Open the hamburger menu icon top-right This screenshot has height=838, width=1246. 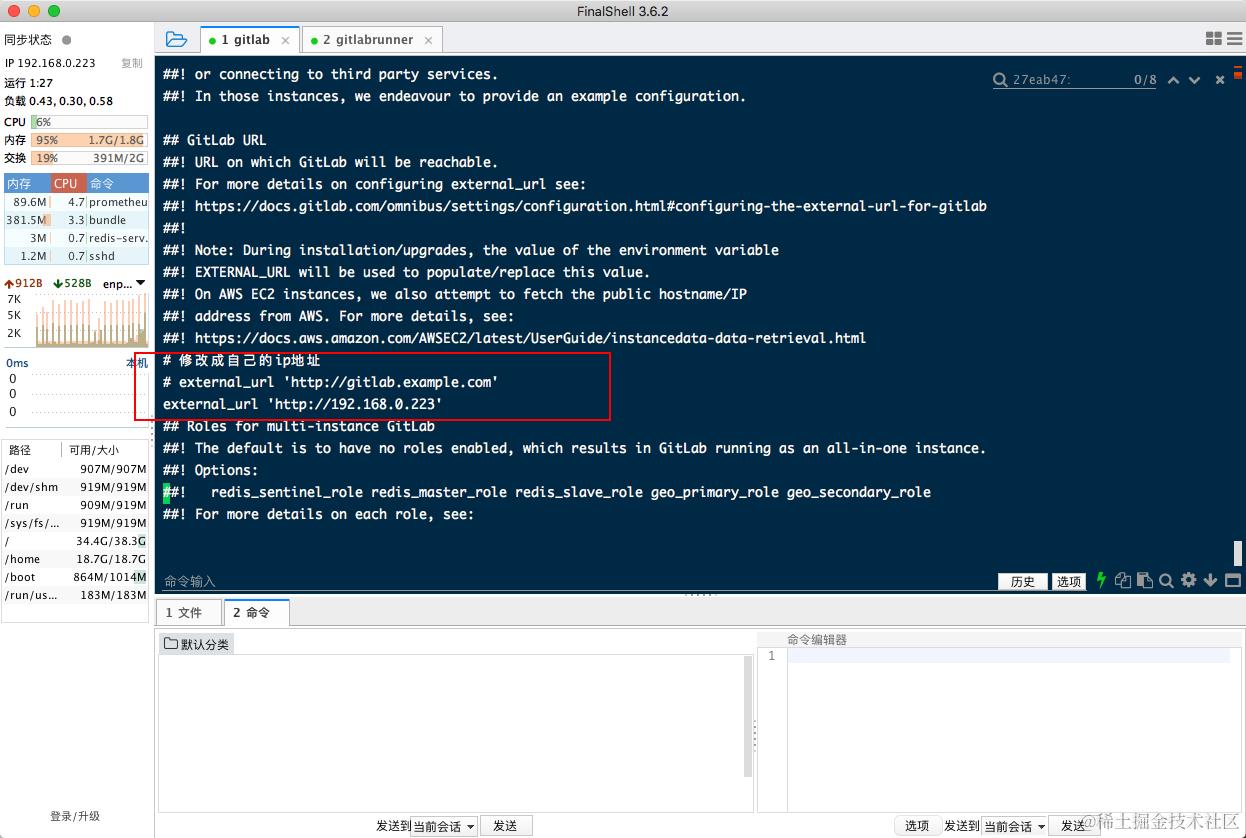click(1235, 39)
